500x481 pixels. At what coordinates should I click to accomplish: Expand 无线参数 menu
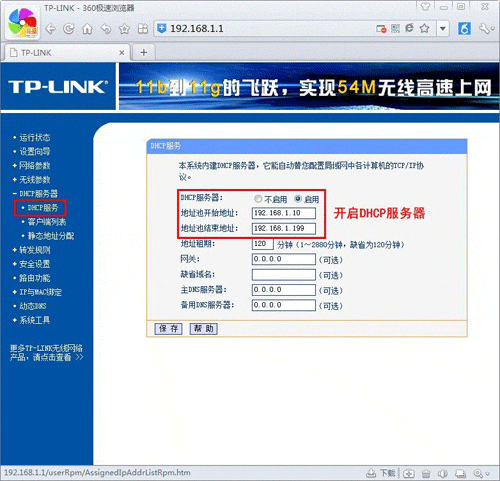click(x=35, y=180)
